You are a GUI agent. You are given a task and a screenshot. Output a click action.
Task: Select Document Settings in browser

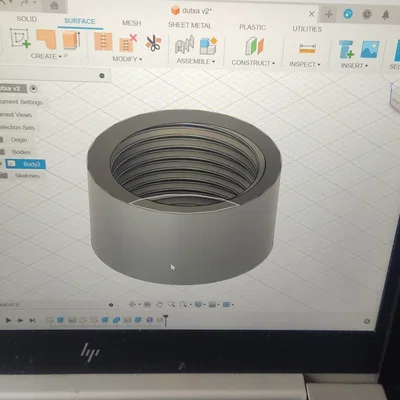21,102
